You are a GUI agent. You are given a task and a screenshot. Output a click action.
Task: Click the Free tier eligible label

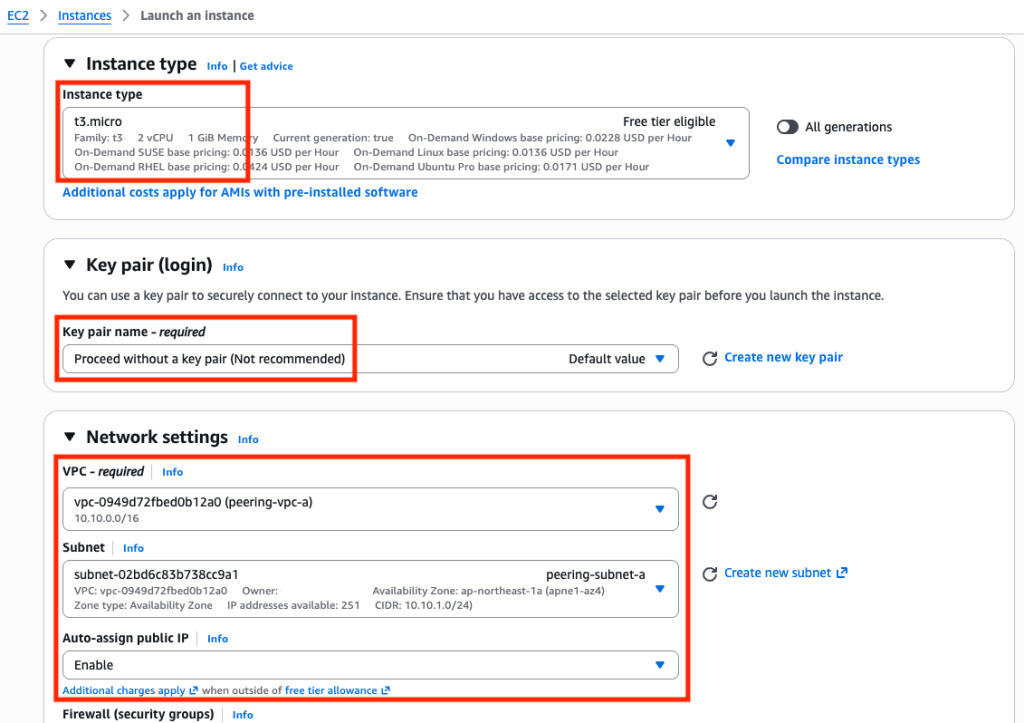[x=669, y=121]
